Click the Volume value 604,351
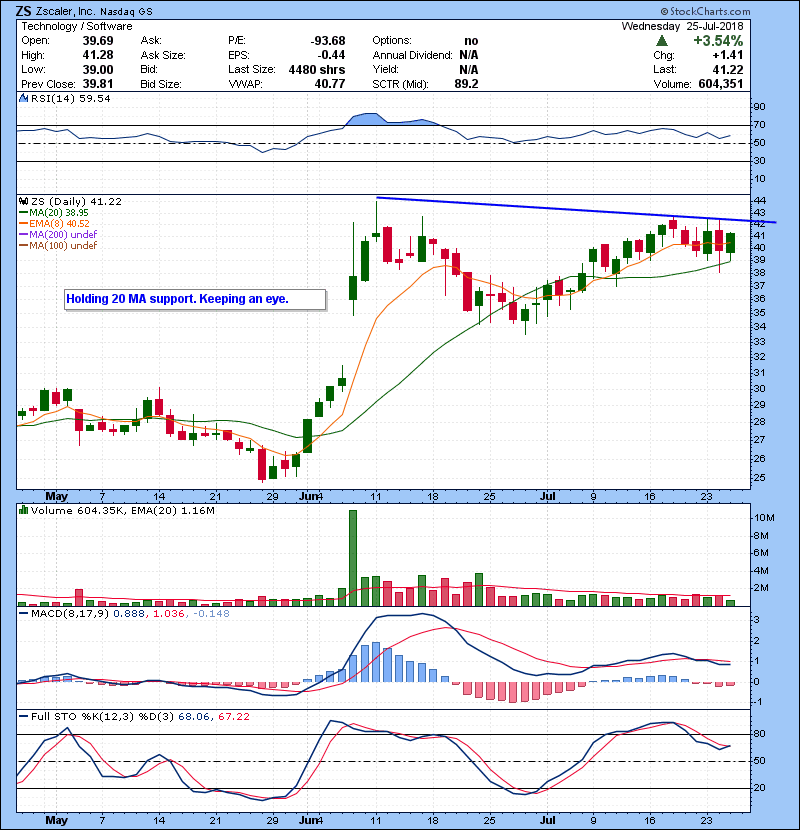800x830 pixels. point(721,84)
